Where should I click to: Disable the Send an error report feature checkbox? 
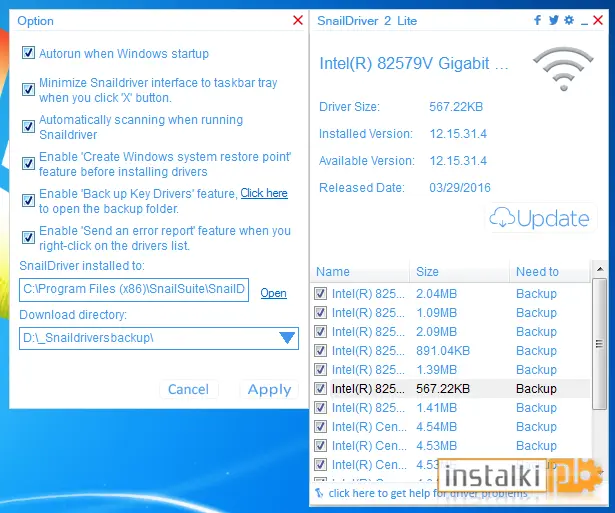pos(28,237)
